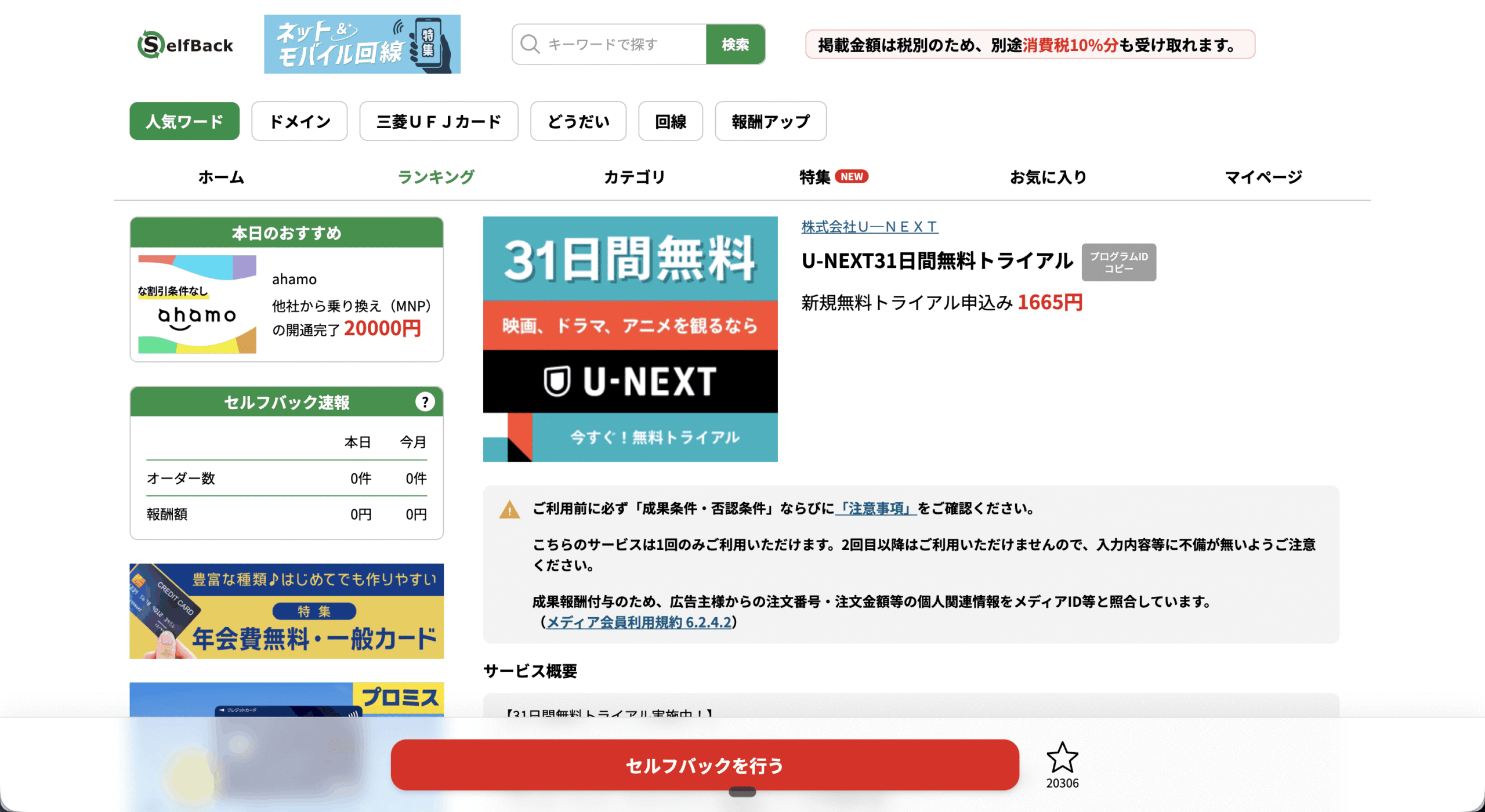Open the 「注意事項」 link
The width and height of the screenshot is (1485, 812).
876,509
